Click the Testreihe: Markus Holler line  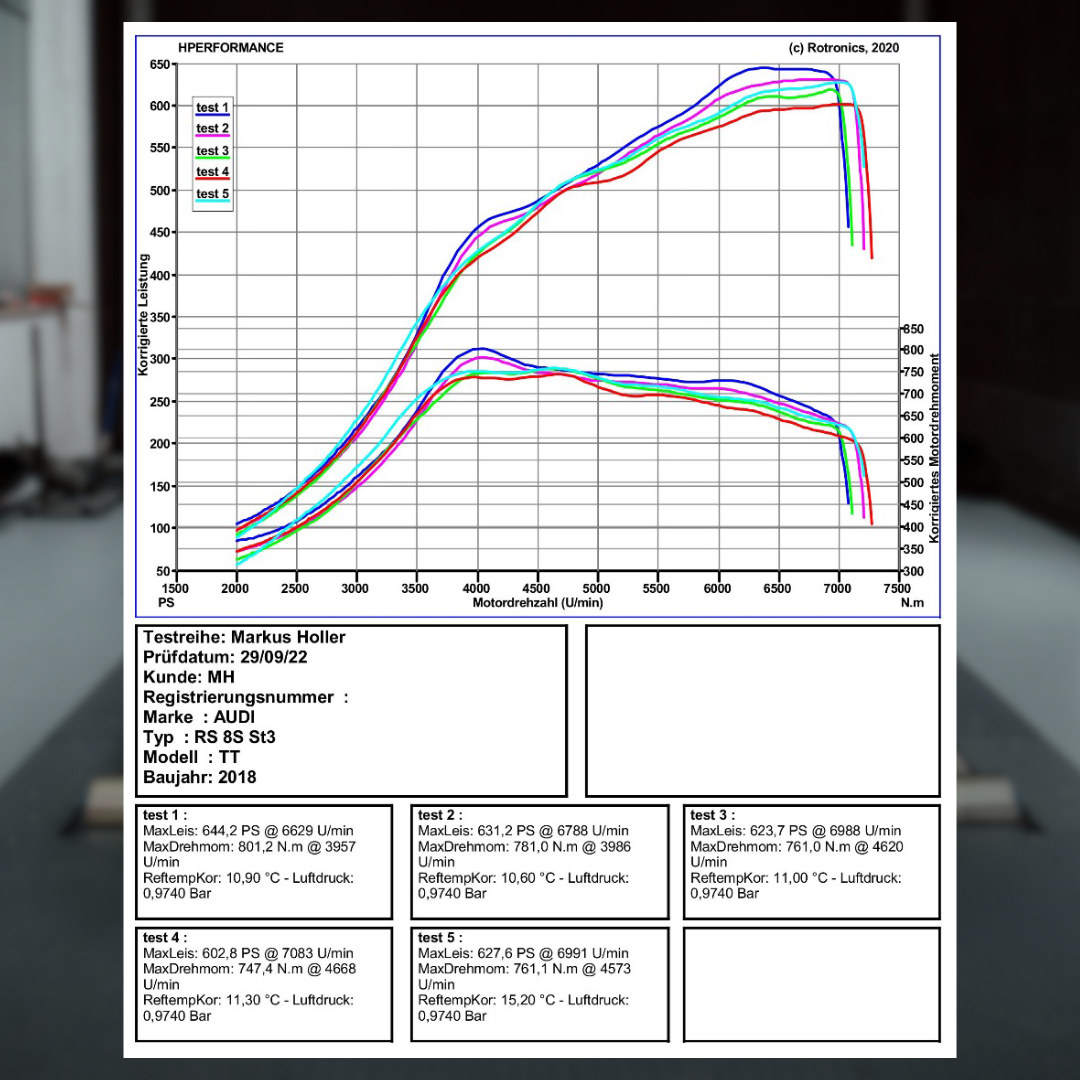pos(244,637)
